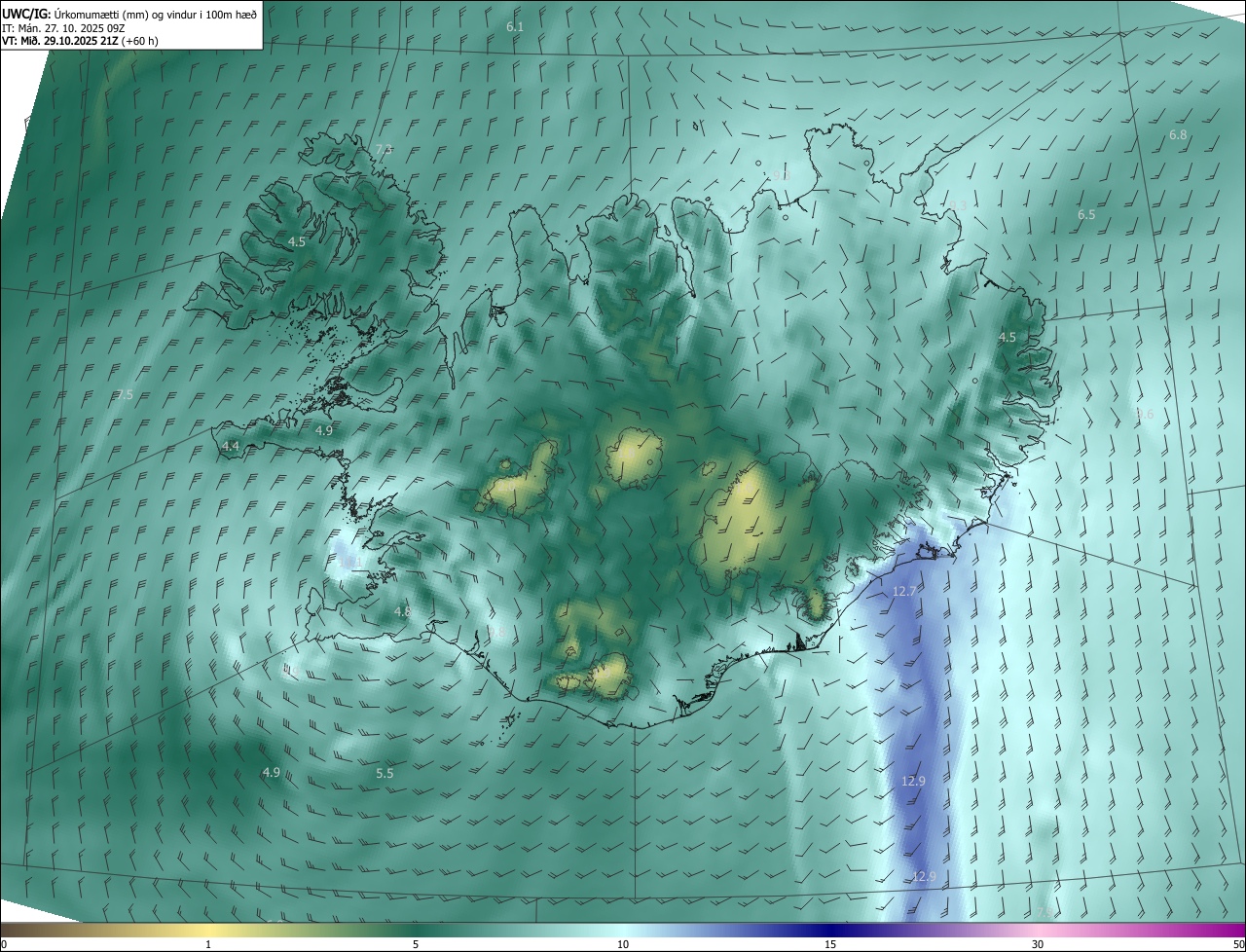Click the yellow part of the color scale bar
Viewport: 1246px width, 952px height.
coord(208,930)
